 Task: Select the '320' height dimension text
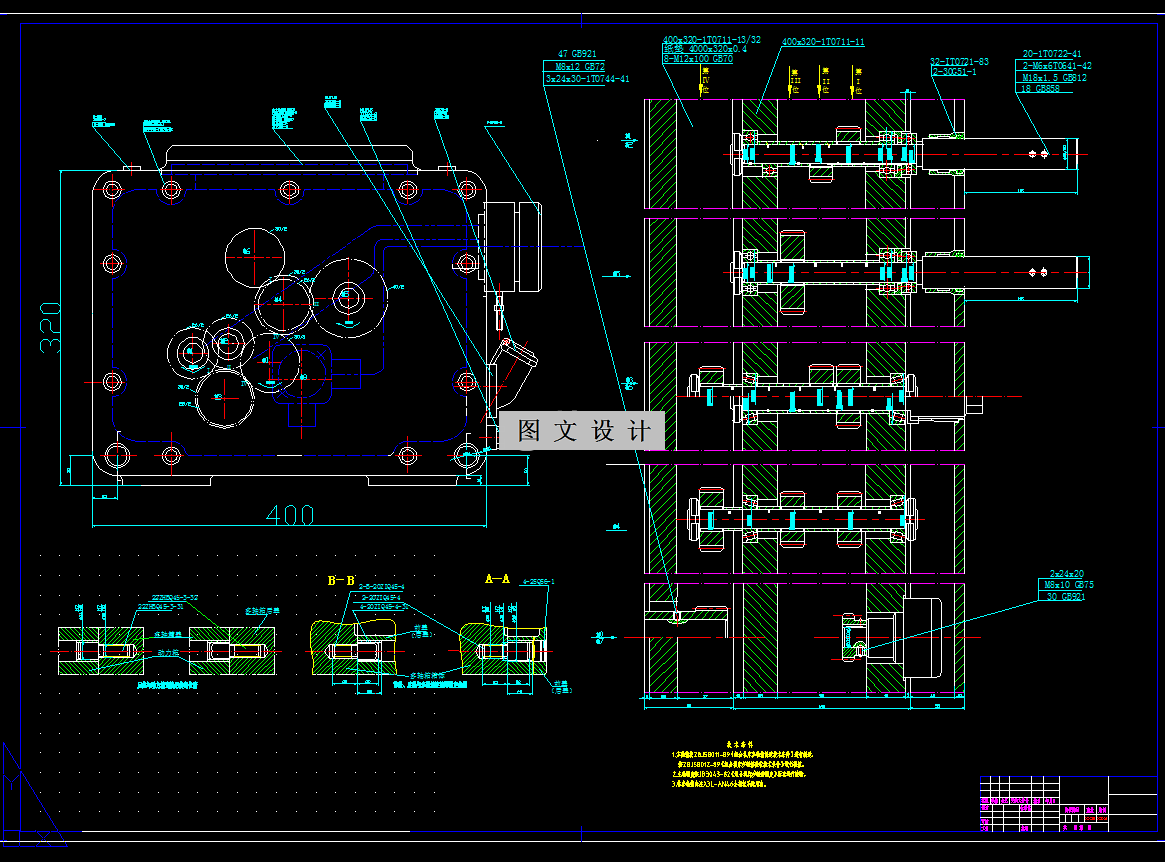coord(51,327)
